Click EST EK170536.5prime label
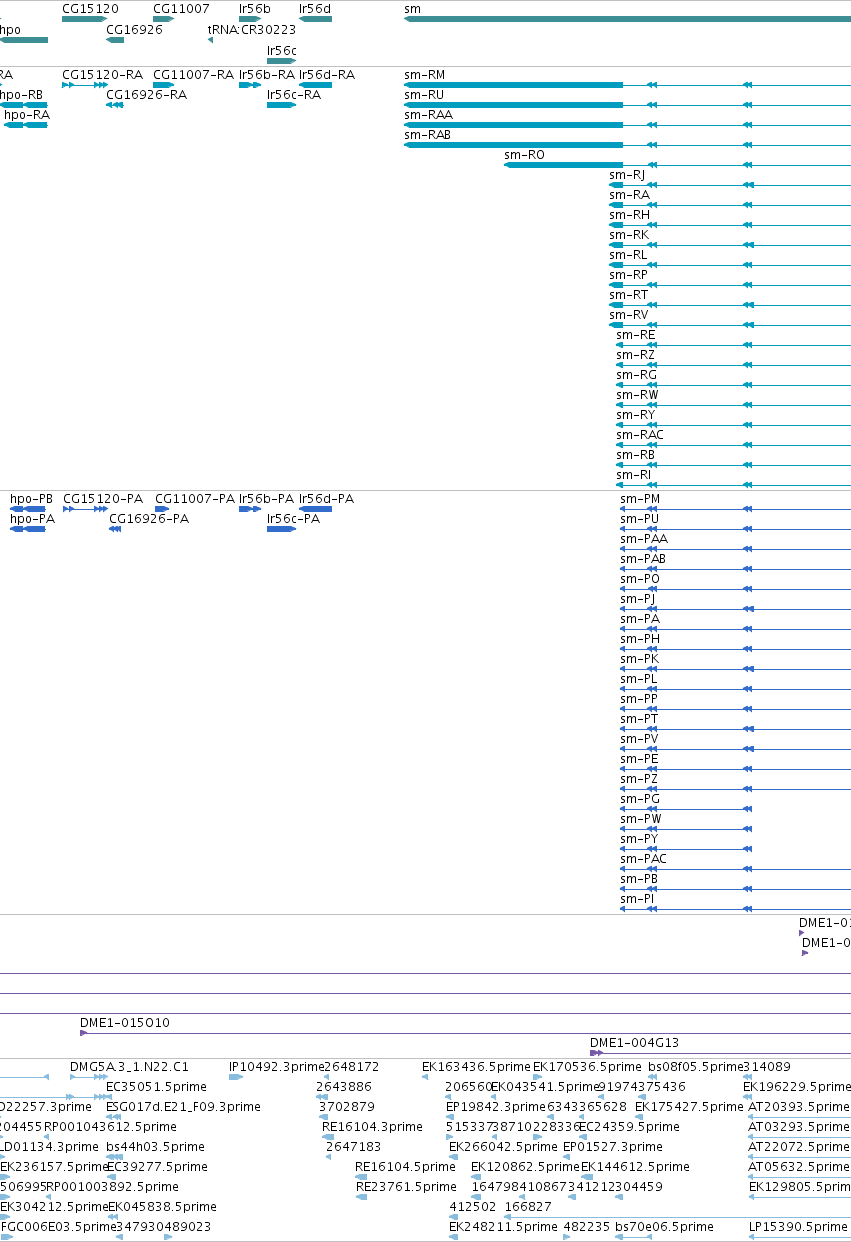This screenshot has height=1242, width=851. pos(587,1067)
